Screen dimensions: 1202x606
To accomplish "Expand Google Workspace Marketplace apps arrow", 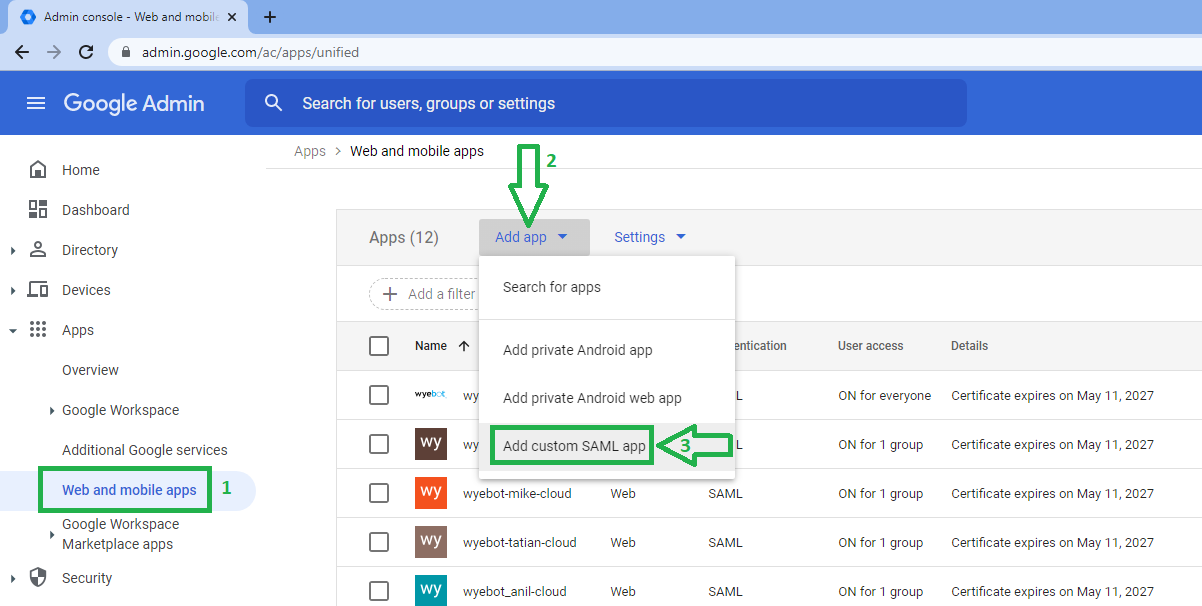I will [x=52, y=535].
